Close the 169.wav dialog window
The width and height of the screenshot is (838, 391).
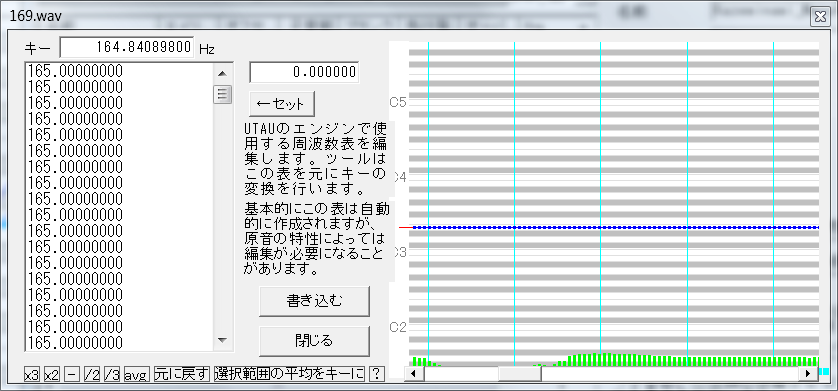coord(820,17)
